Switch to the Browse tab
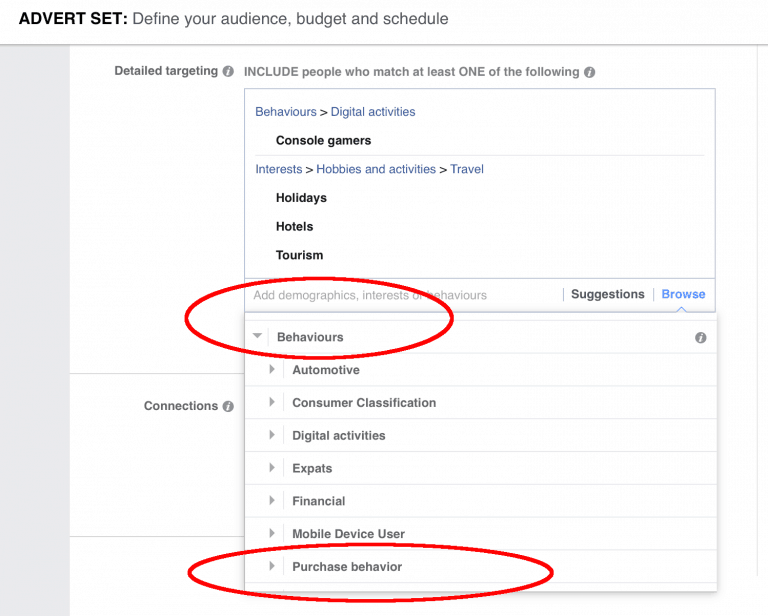The height and width of the screenshot is (616, 768). point(683,294)
